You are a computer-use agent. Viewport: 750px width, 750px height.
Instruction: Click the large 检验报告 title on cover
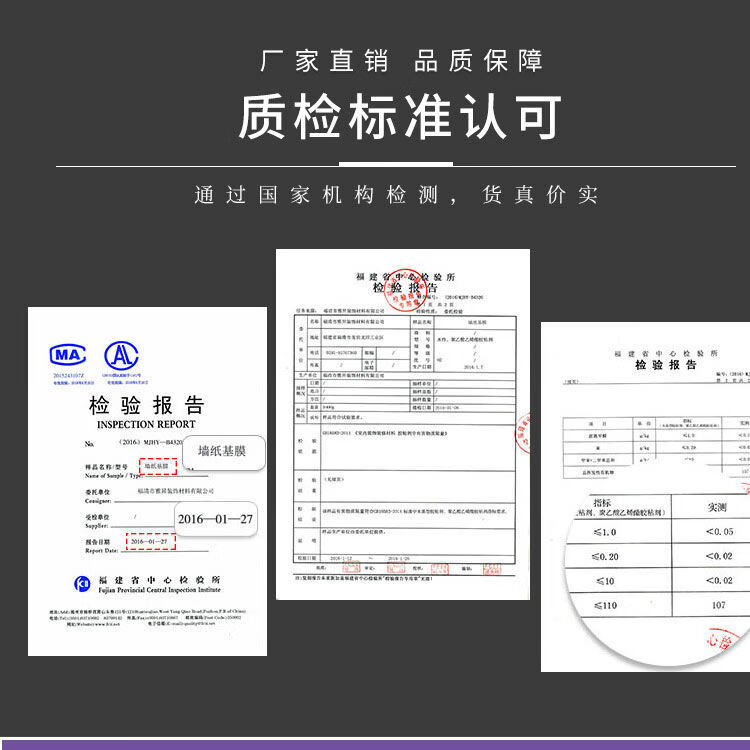click(x=146, y=405)
